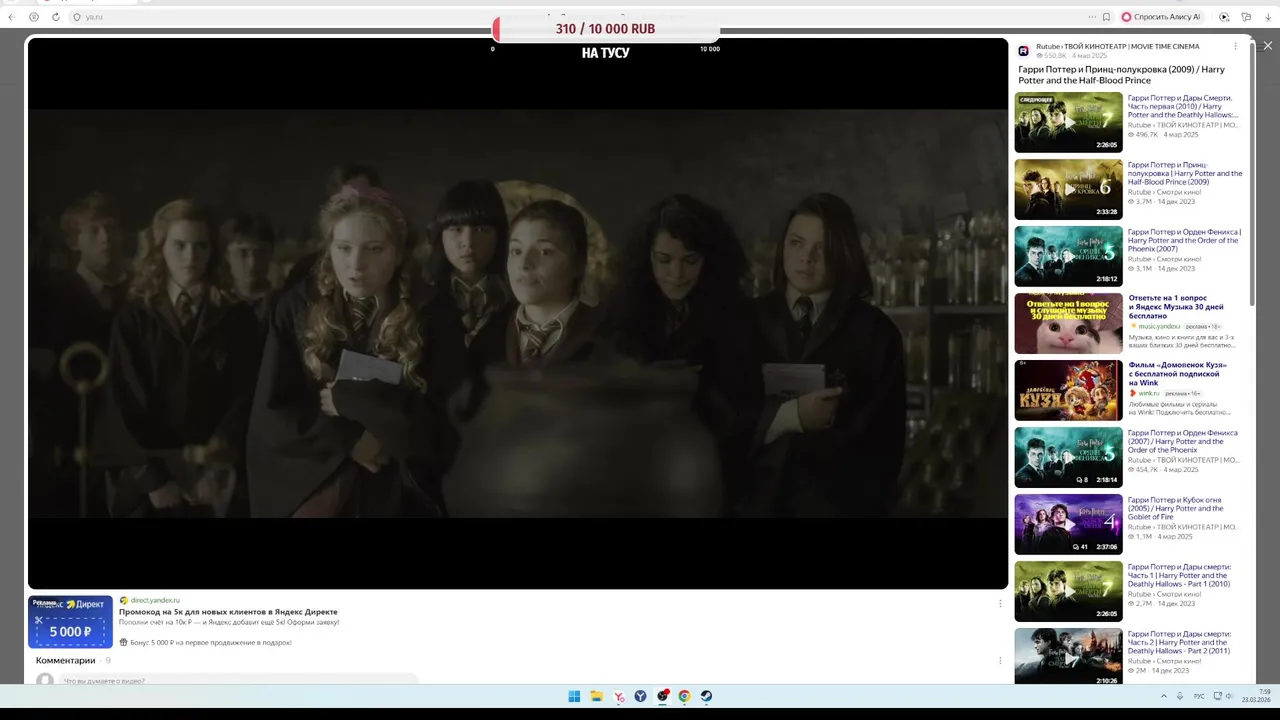Click the microphone icon in the system tray
The width and height of the screenshot is (1280, 720).
1180,696
